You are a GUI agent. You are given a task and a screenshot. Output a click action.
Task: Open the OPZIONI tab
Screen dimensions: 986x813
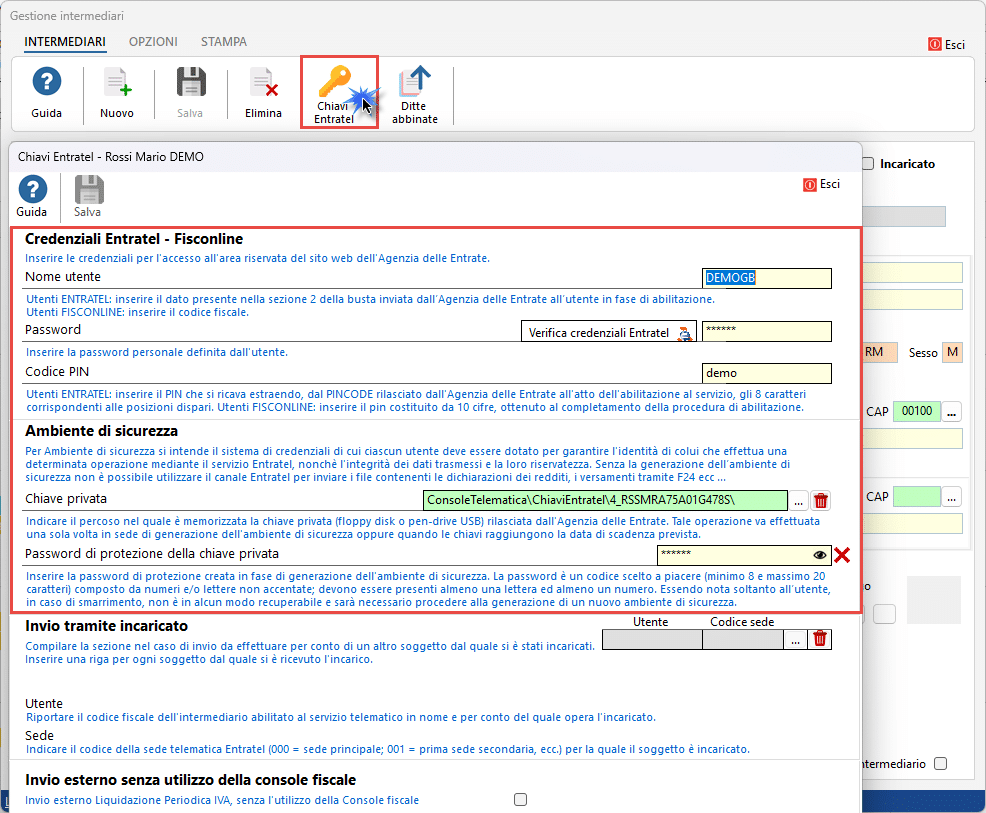[x=153, y=42]
